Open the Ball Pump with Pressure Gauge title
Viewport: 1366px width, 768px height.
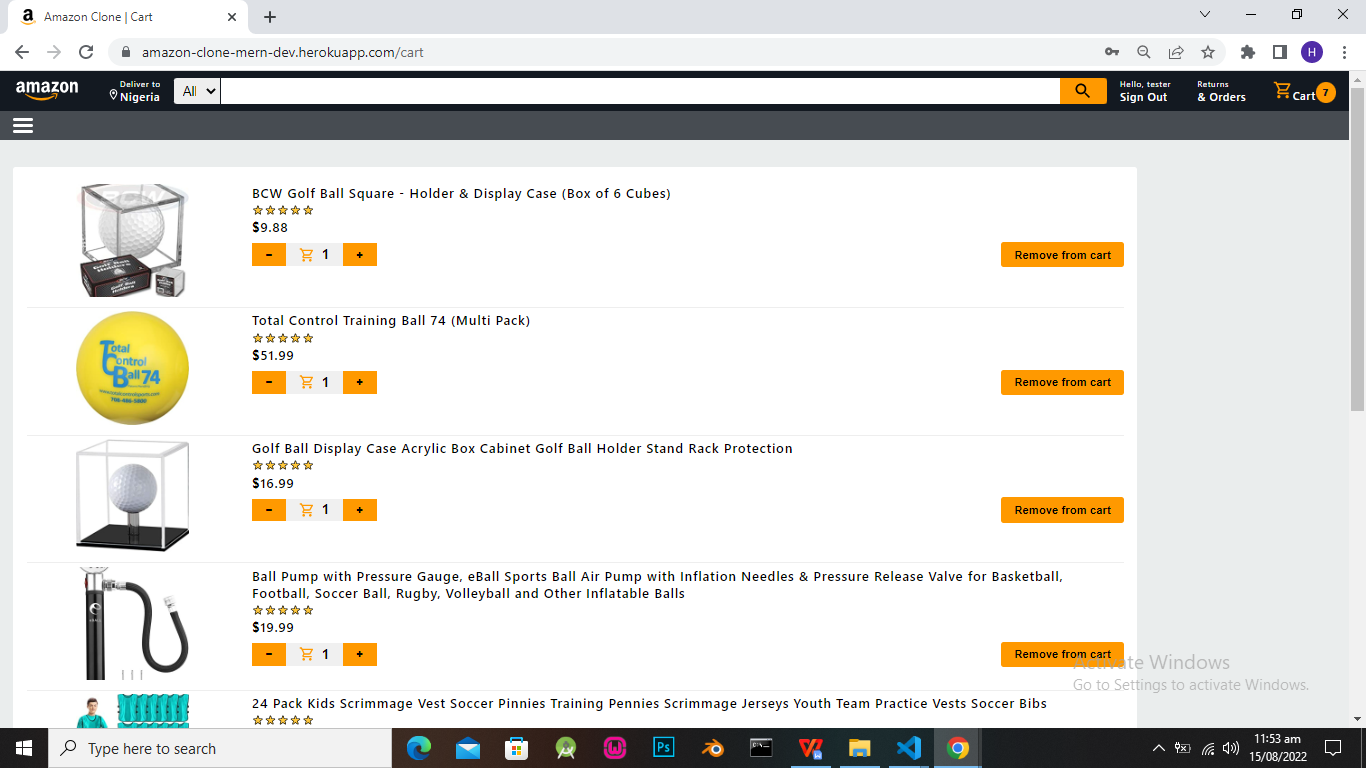pyautogui.click(x=657, y=585)
